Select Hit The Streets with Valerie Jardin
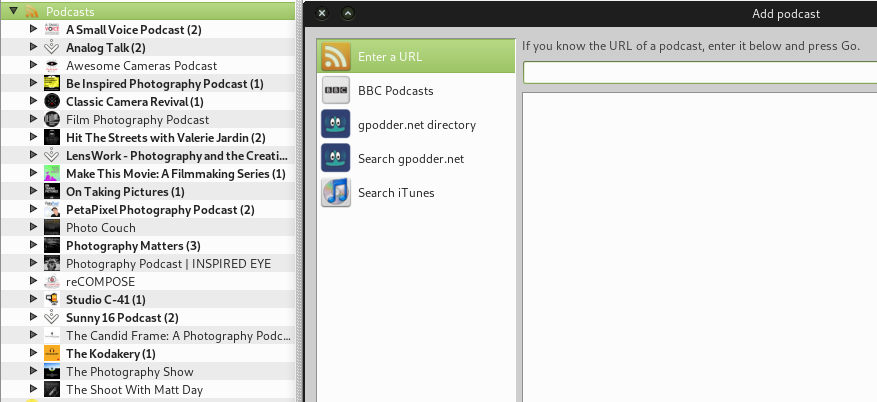The image size is (877, 402). pos(166,138)
